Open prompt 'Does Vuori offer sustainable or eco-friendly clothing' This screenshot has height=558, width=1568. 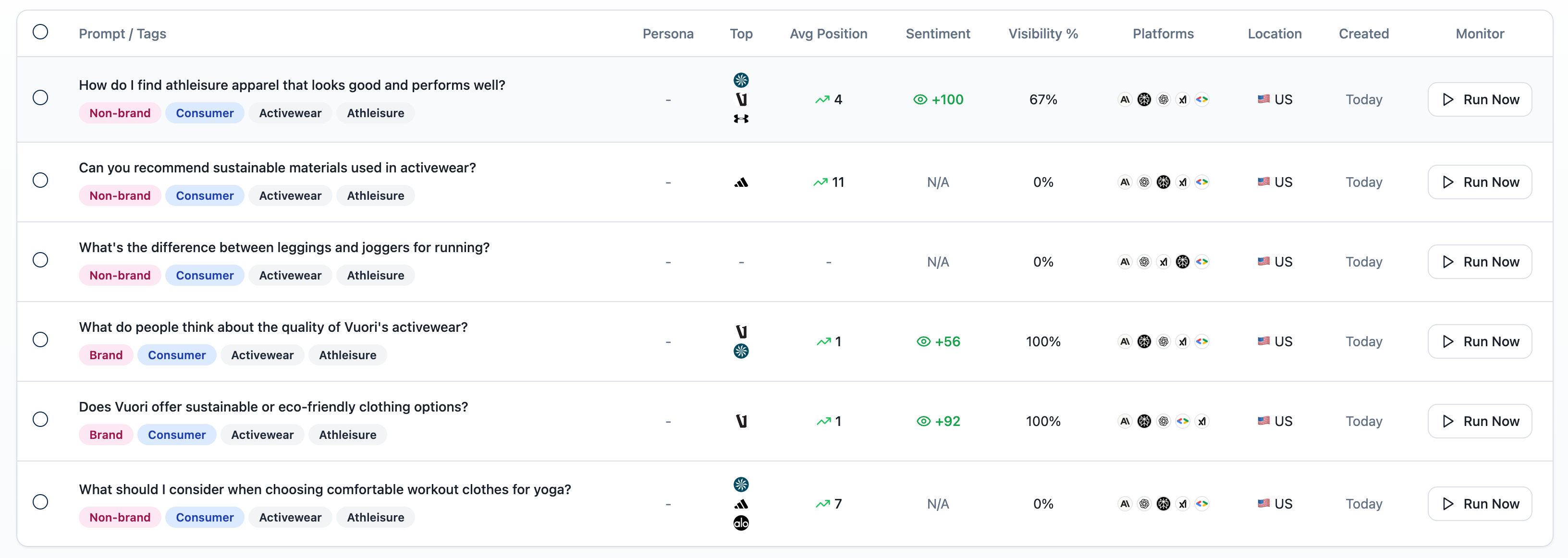[273, 406]
